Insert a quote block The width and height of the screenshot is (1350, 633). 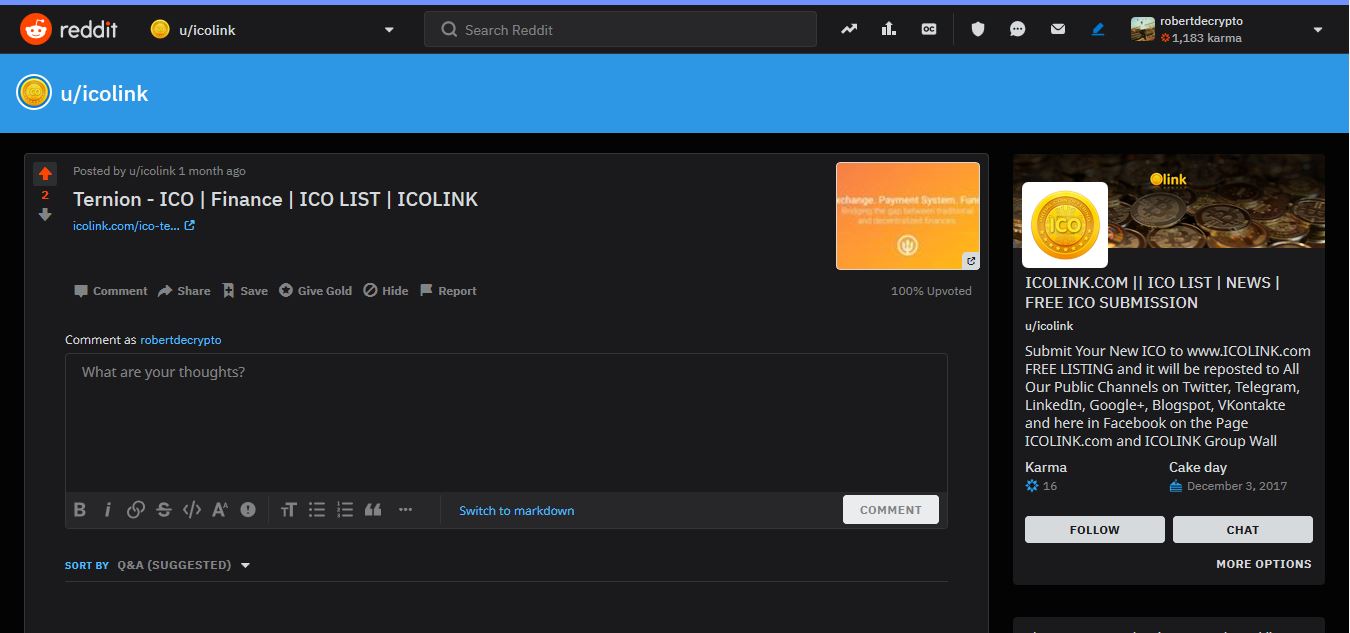(x=373, y=510)
